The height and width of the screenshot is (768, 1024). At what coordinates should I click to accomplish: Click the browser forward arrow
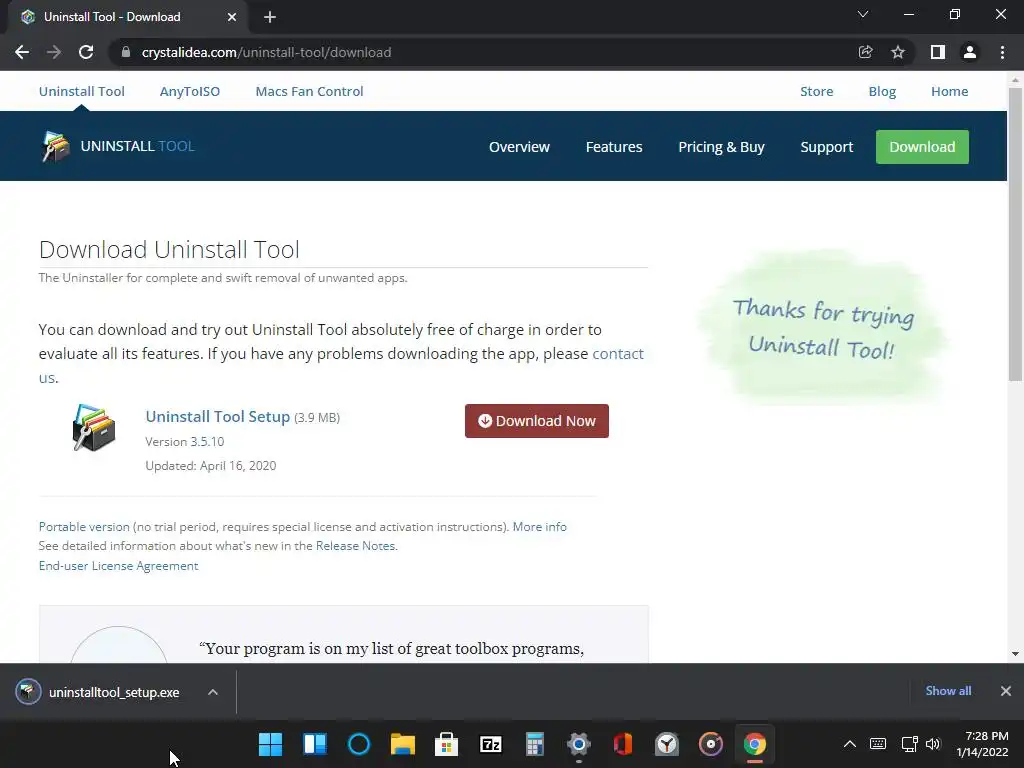click(54, 52)
